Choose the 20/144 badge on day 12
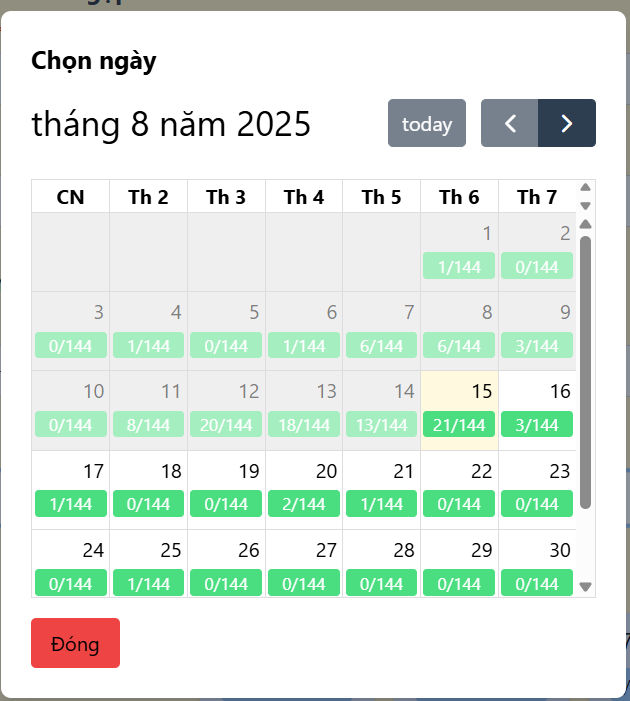Image resolution: width=630 pixels, height=701 pixels. (x=226, y=424)
